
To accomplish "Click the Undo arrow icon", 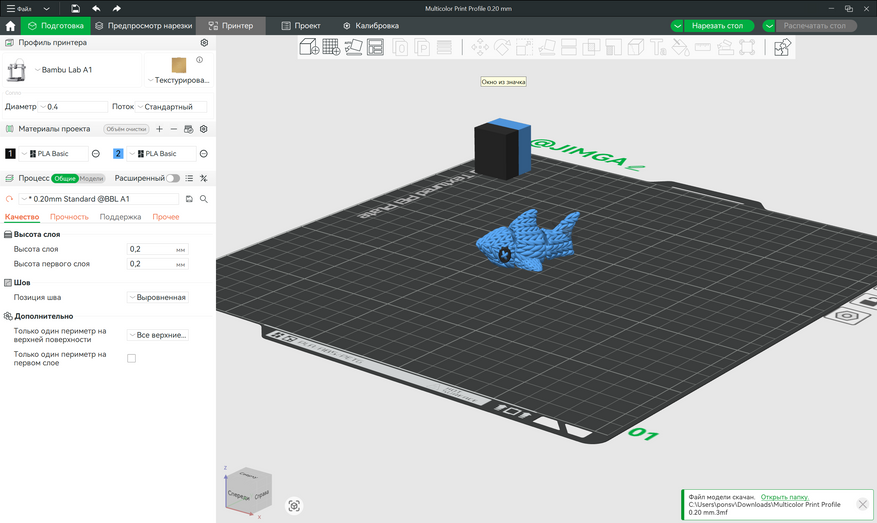I will coord(96,8).
